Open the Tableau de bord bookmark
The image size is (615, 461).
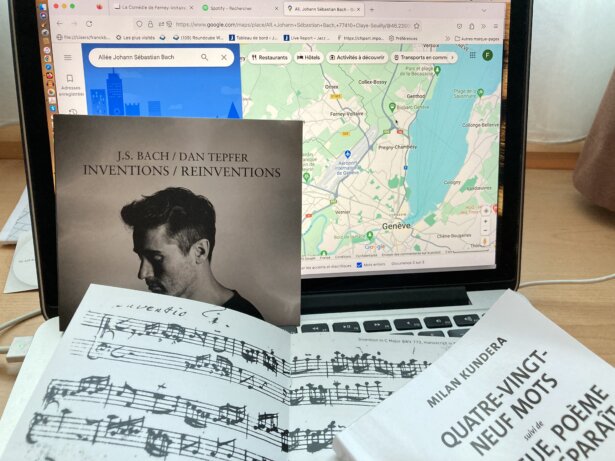253,38
